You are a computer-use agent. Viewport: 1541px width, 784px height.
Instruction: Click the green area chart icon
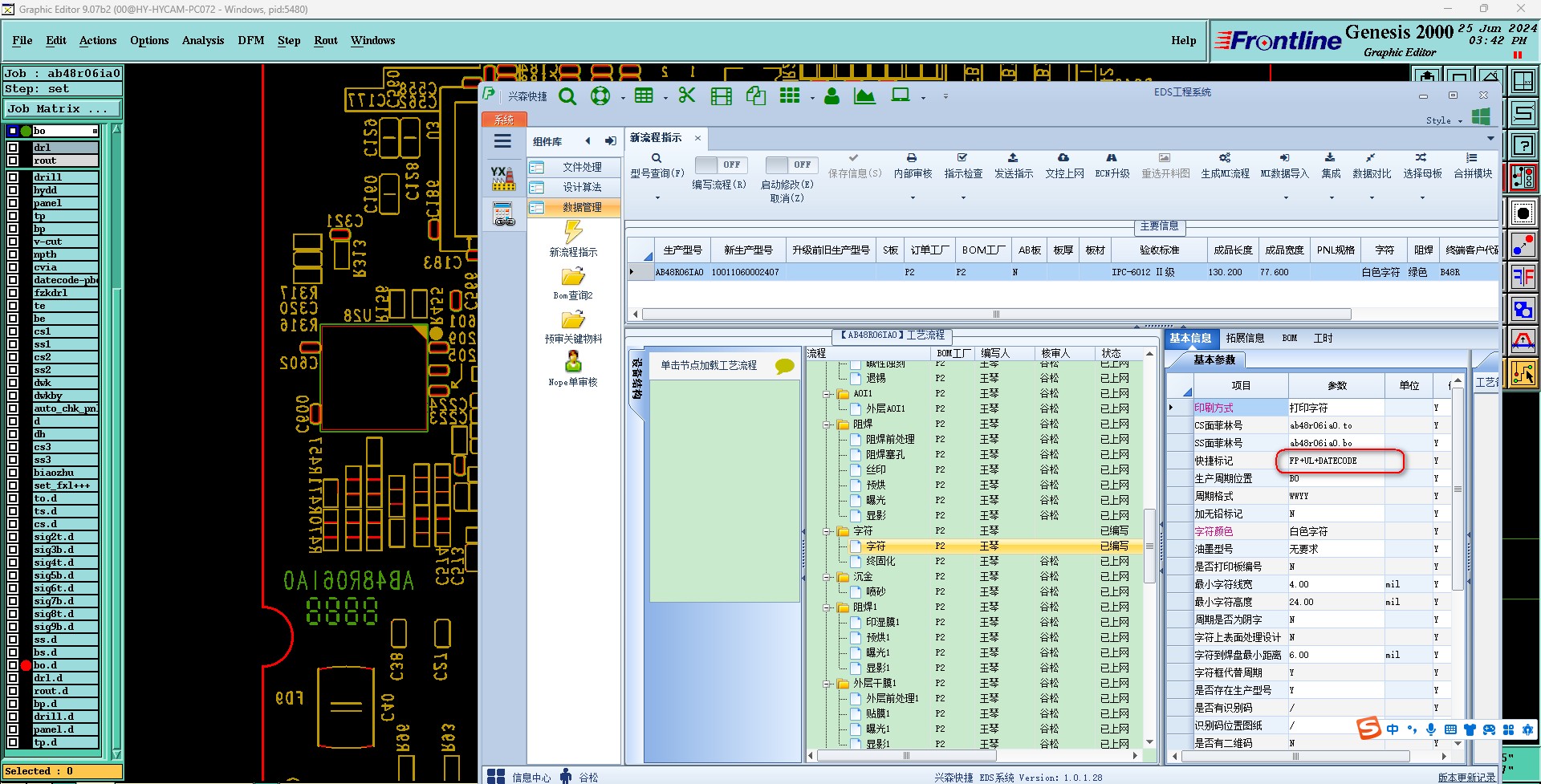(x=864, y=96)
